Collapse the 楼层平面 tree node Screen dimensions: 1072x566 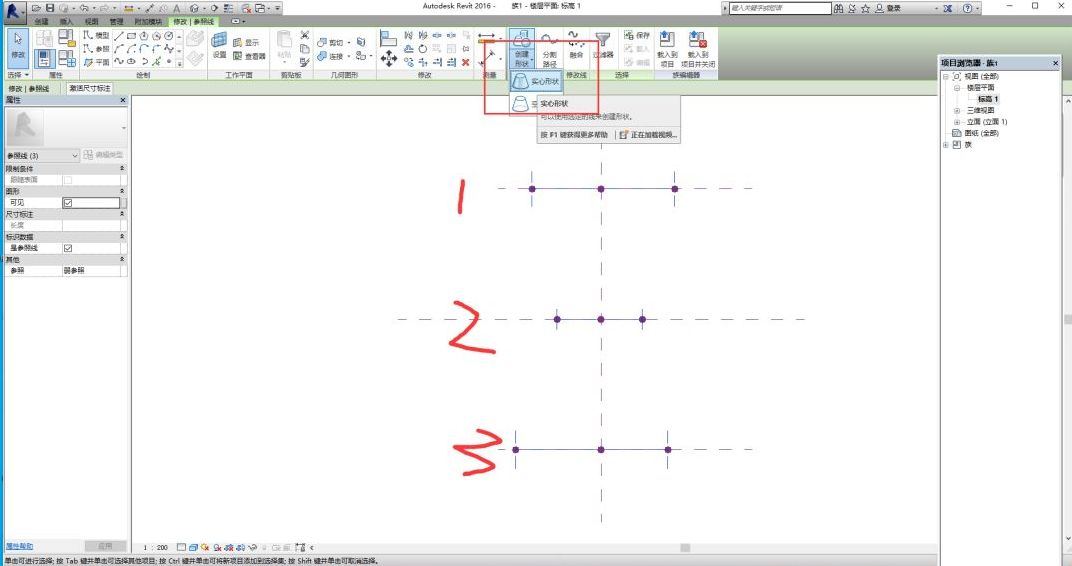coord(957,88)
